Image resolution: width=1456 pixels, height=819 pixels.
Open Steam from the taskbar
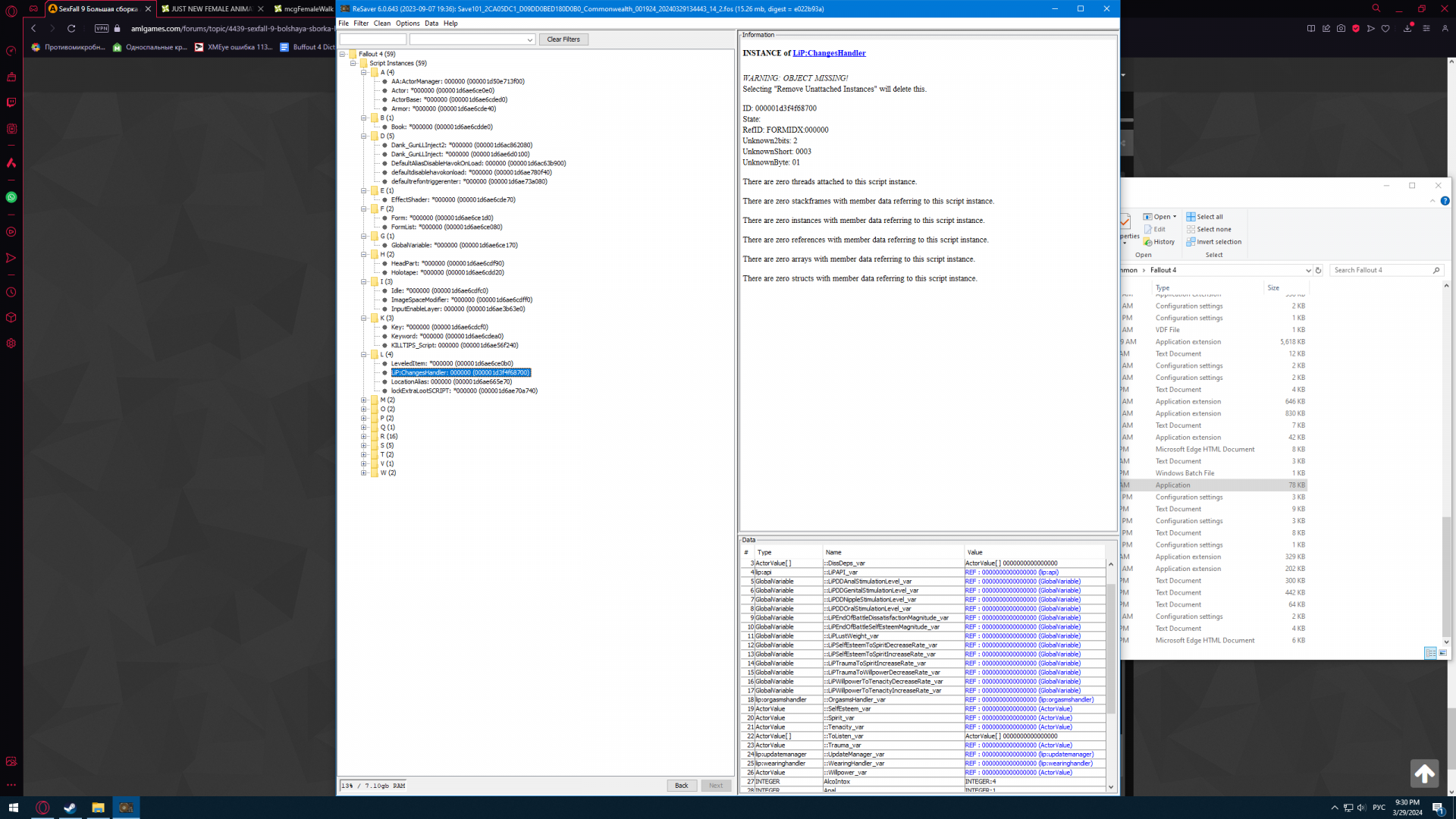70,808
